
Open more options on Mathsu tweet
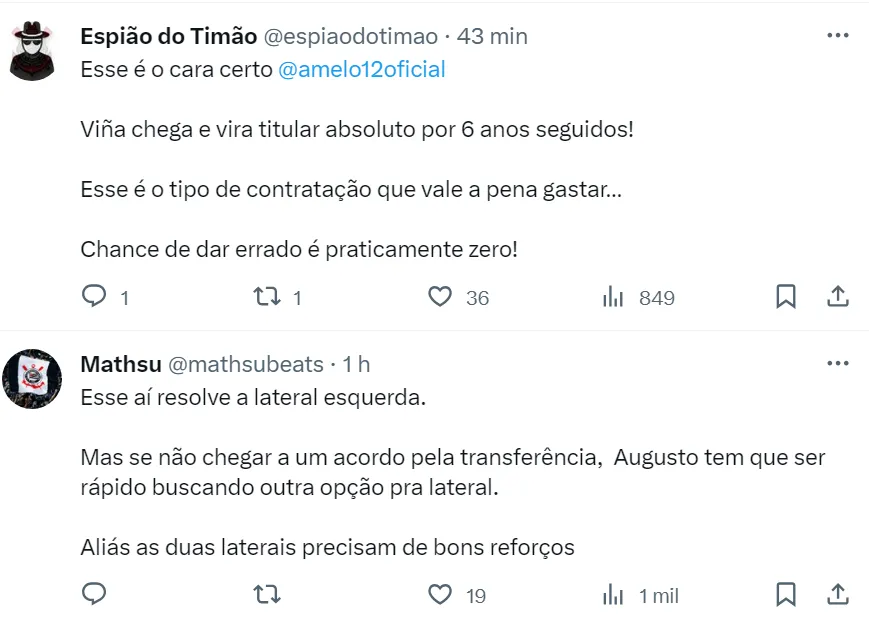click(837, 363)
